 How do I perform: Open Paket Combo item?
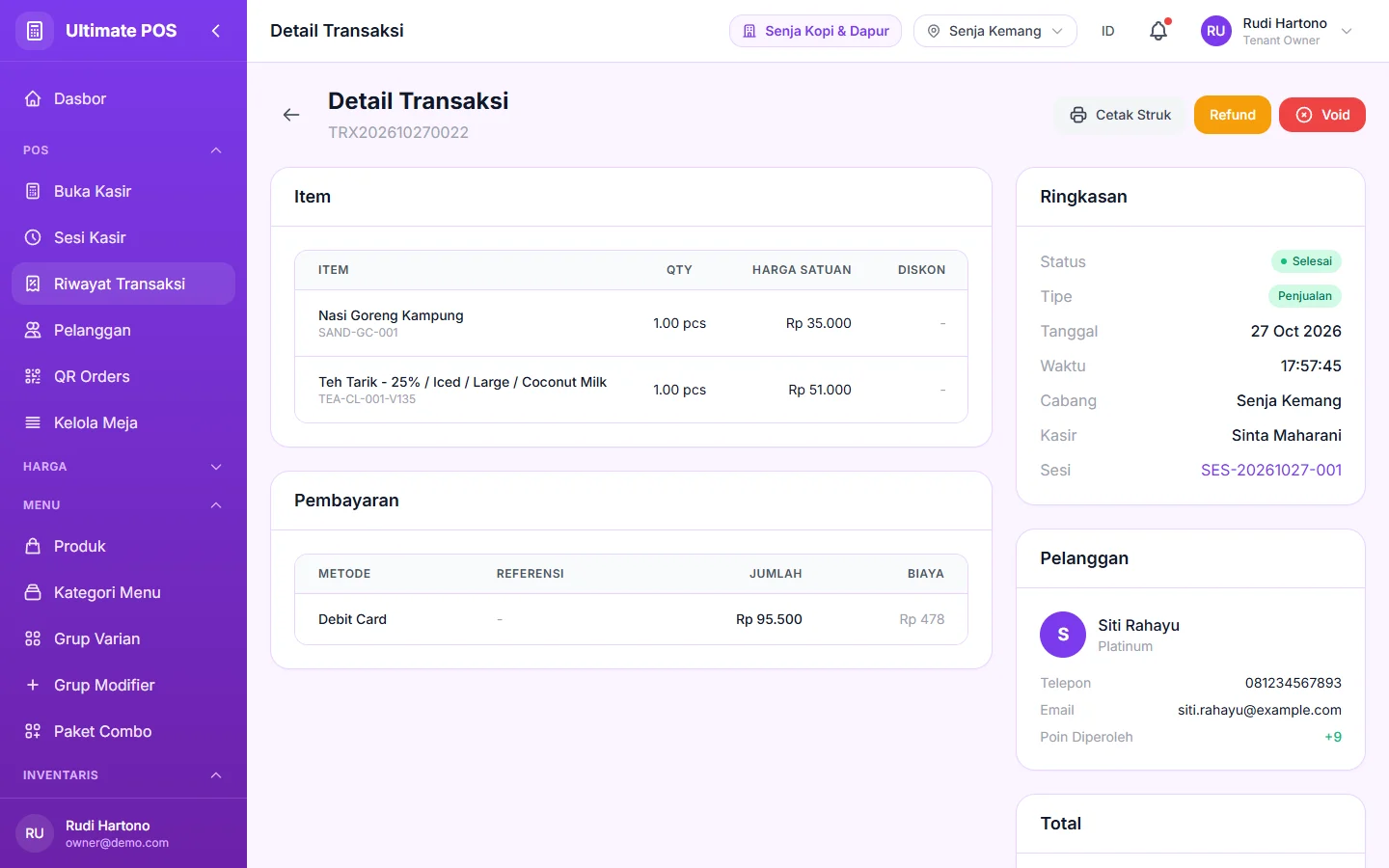123,731
